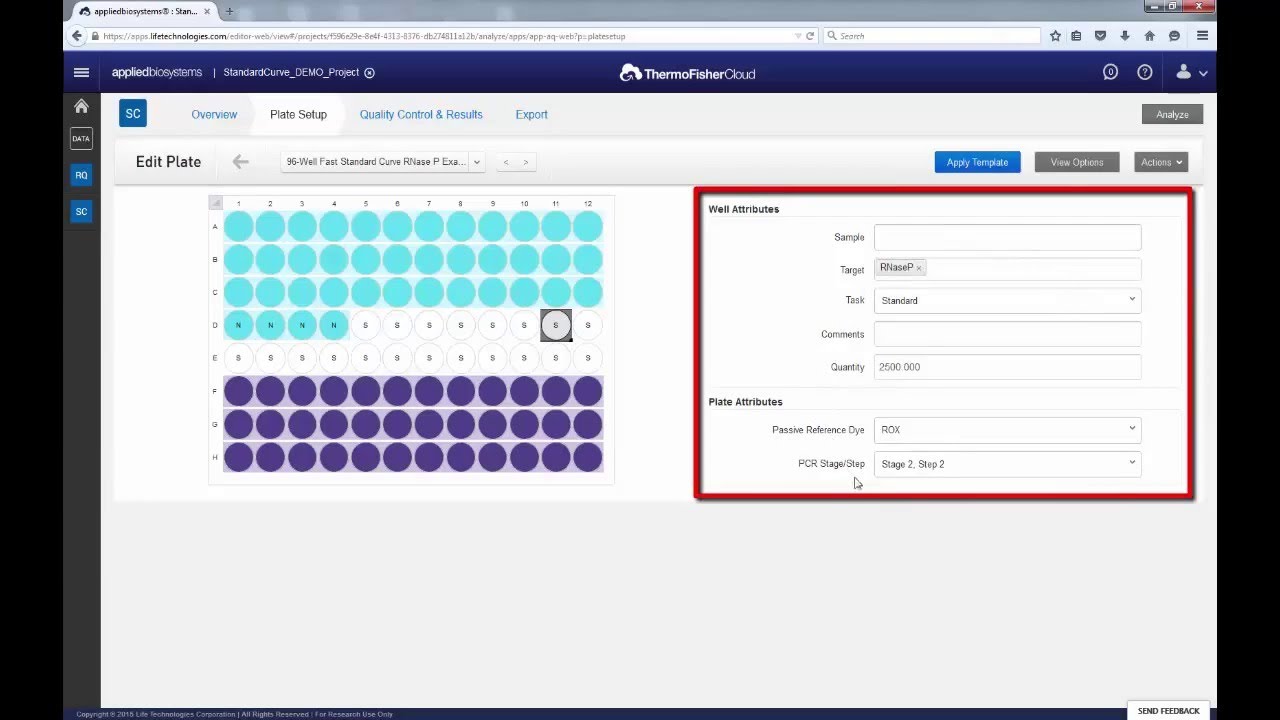The width and height of the screenshot is (1280, 720).
Task: Select well D11 in plate grid
Action: [556, 325]
